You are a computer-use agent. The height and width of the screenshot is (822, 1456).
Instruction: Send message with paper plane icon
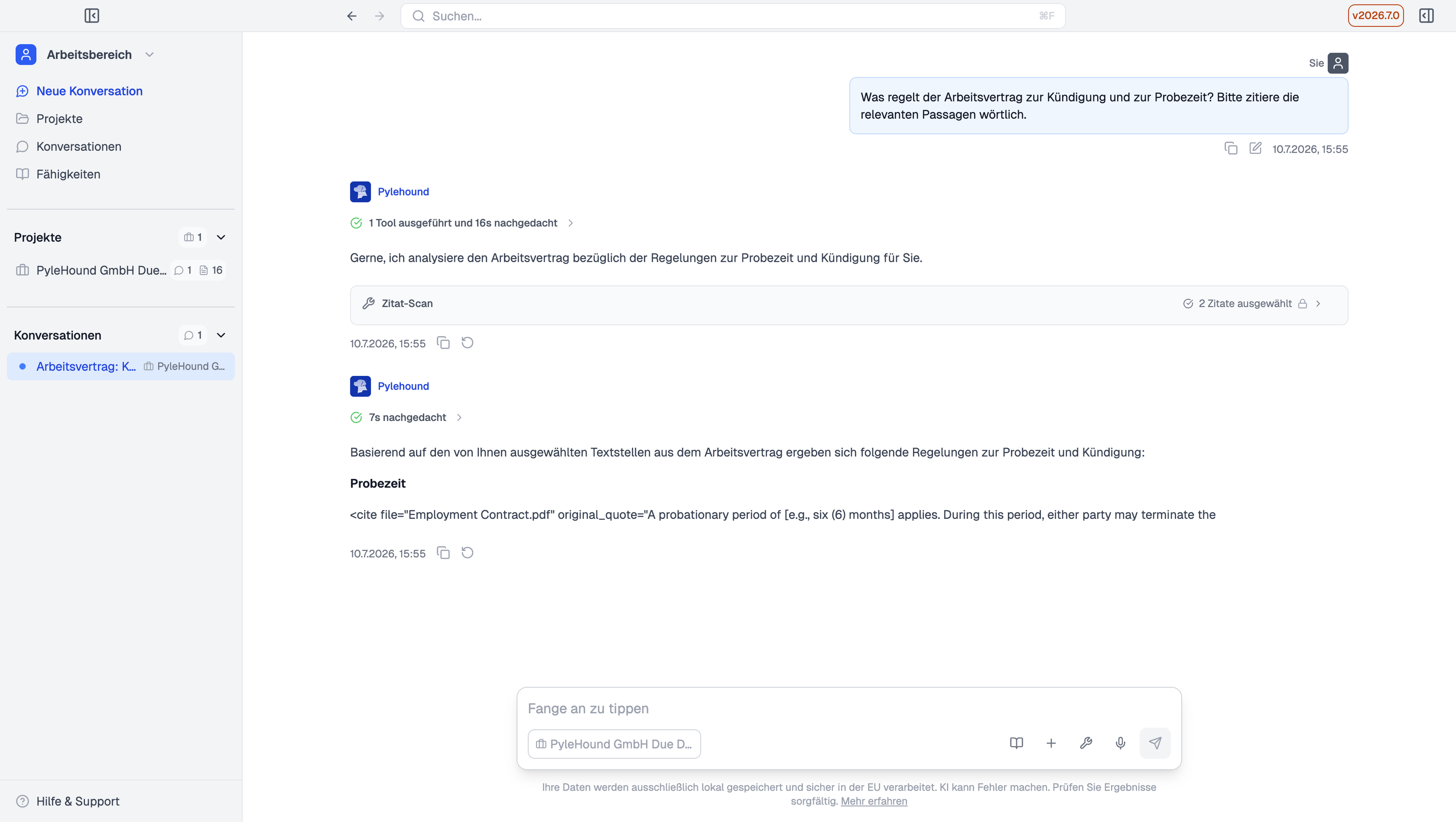(1155, 743)
